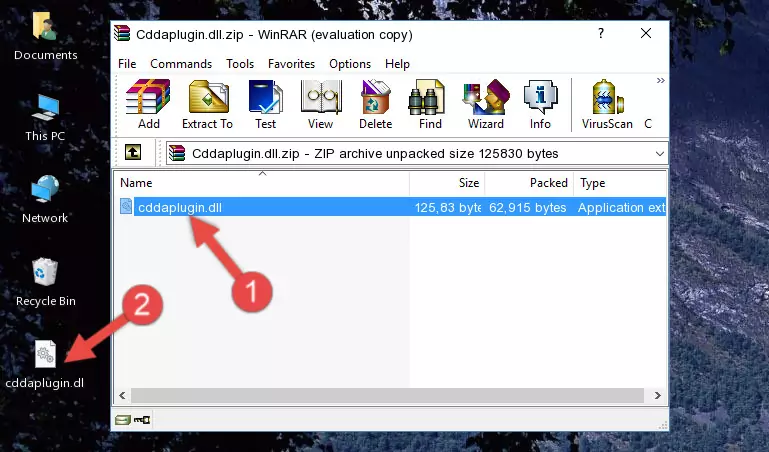Sort by Type column header

pos(620,183)
